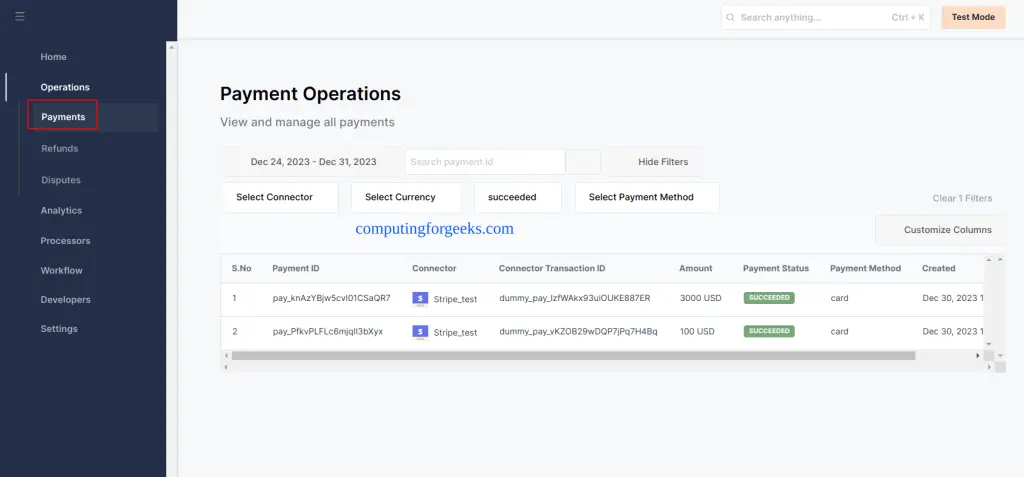Click the Connector column header
This screenshot has height=477, width=1024.
coord(434,269)
